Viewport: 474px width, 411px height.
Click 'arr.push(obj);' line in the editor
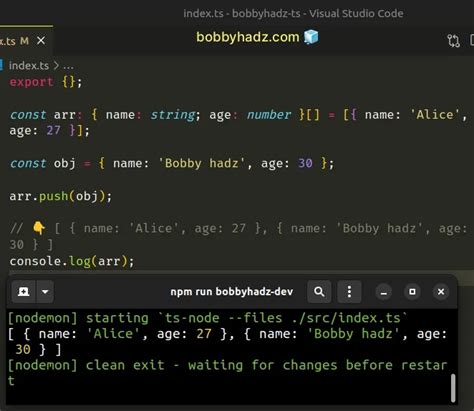[61, 196]
